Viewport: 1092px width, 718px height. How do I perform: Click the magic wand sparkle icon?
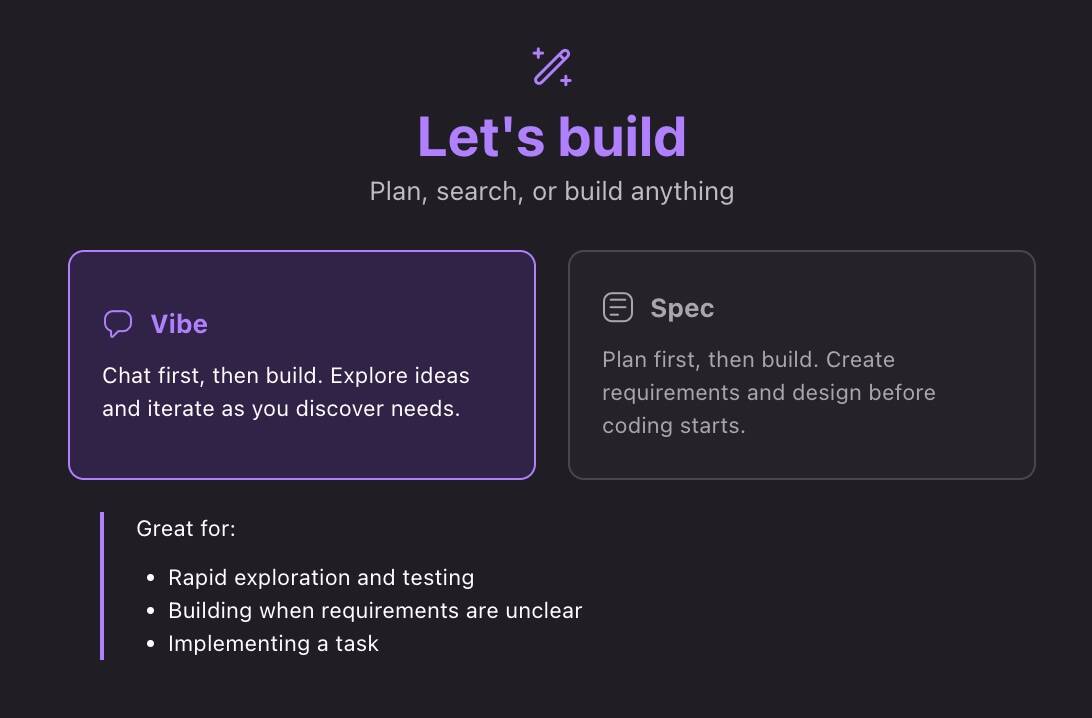tap(552, 67)
